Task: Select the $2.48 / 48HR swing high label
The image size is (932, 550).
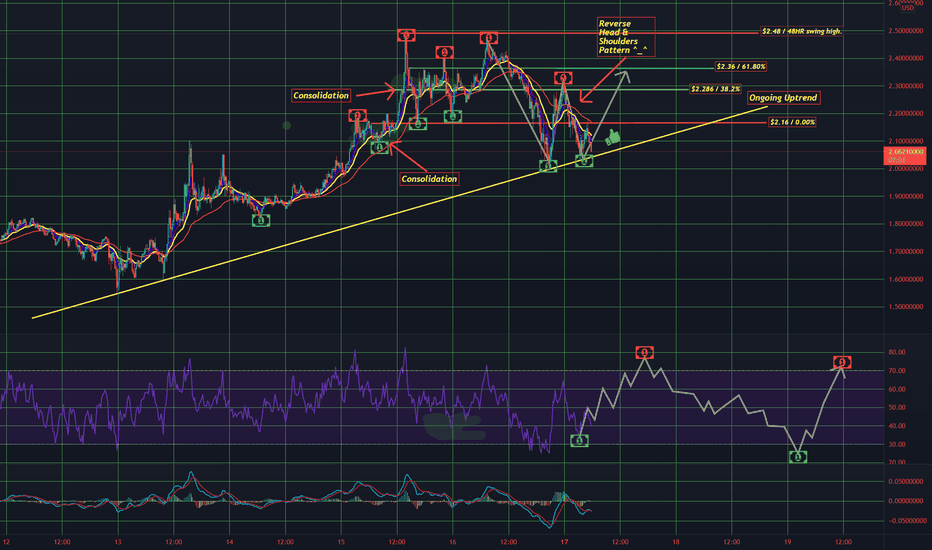Action: coord(802,31)
